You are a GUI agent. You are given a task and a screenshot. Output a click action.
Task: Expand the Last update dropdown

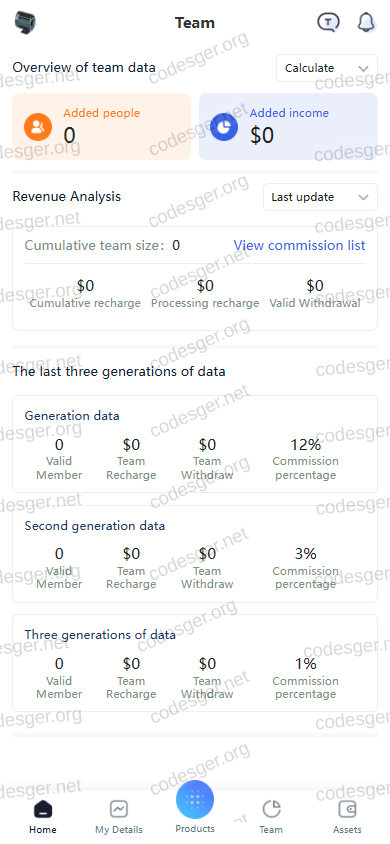coord(321,197)
